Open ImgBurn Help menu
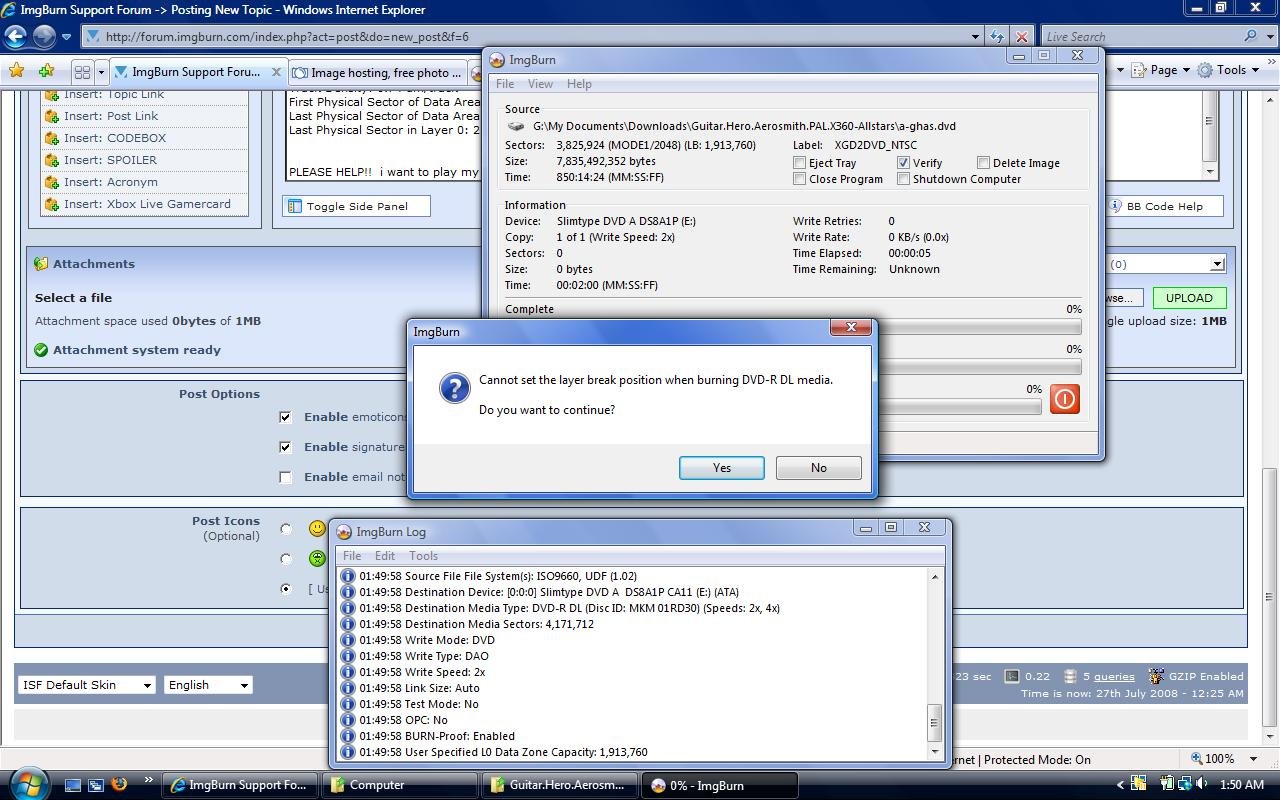The height and width of the screenshot is (800, 1280). click(579, 84)
